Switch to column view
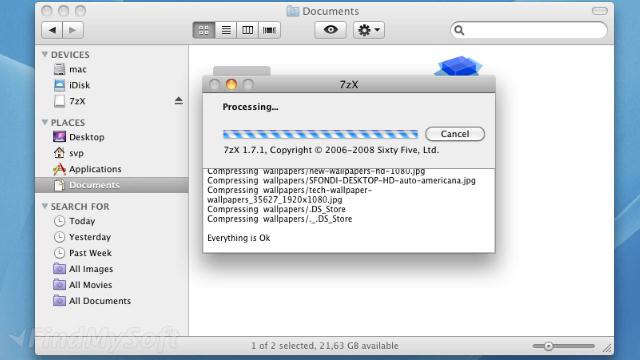640x360 pixels. pyautogui.click(x=247, y=30)
